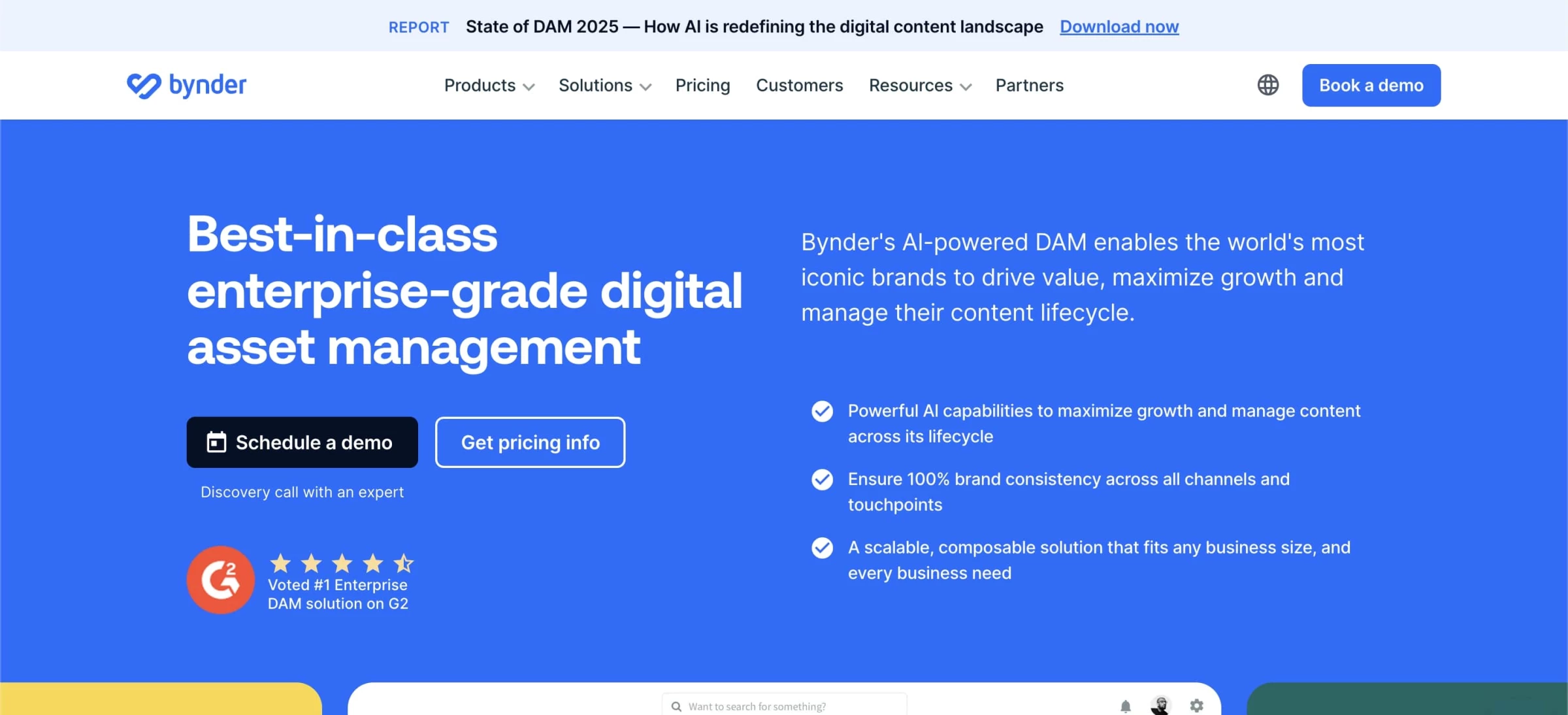
Task: Click the State of DAM 2025 banner text
Action: [x=754, y=27]
